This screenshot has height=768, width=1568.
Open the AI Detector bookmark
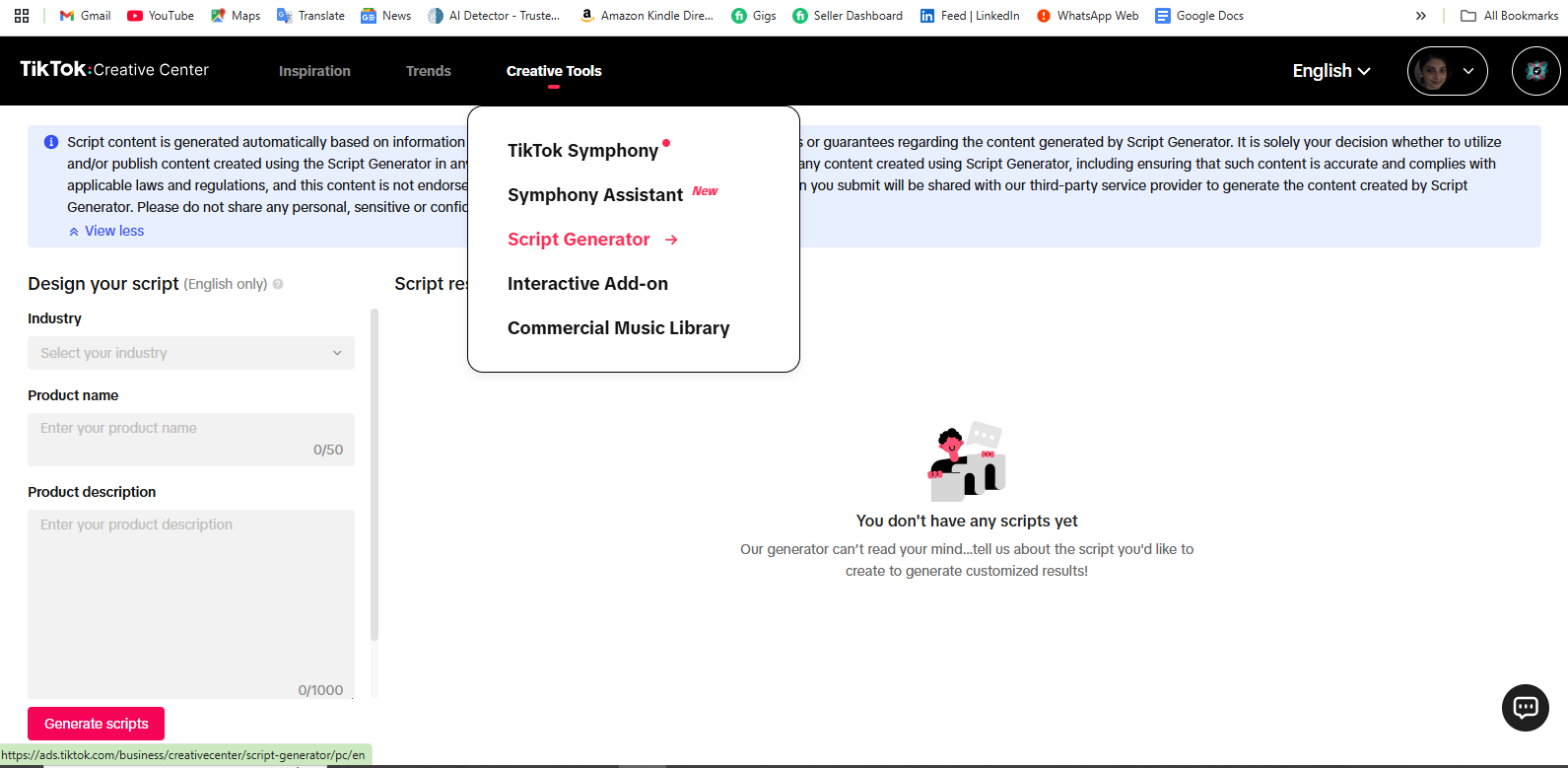point(494,16)
